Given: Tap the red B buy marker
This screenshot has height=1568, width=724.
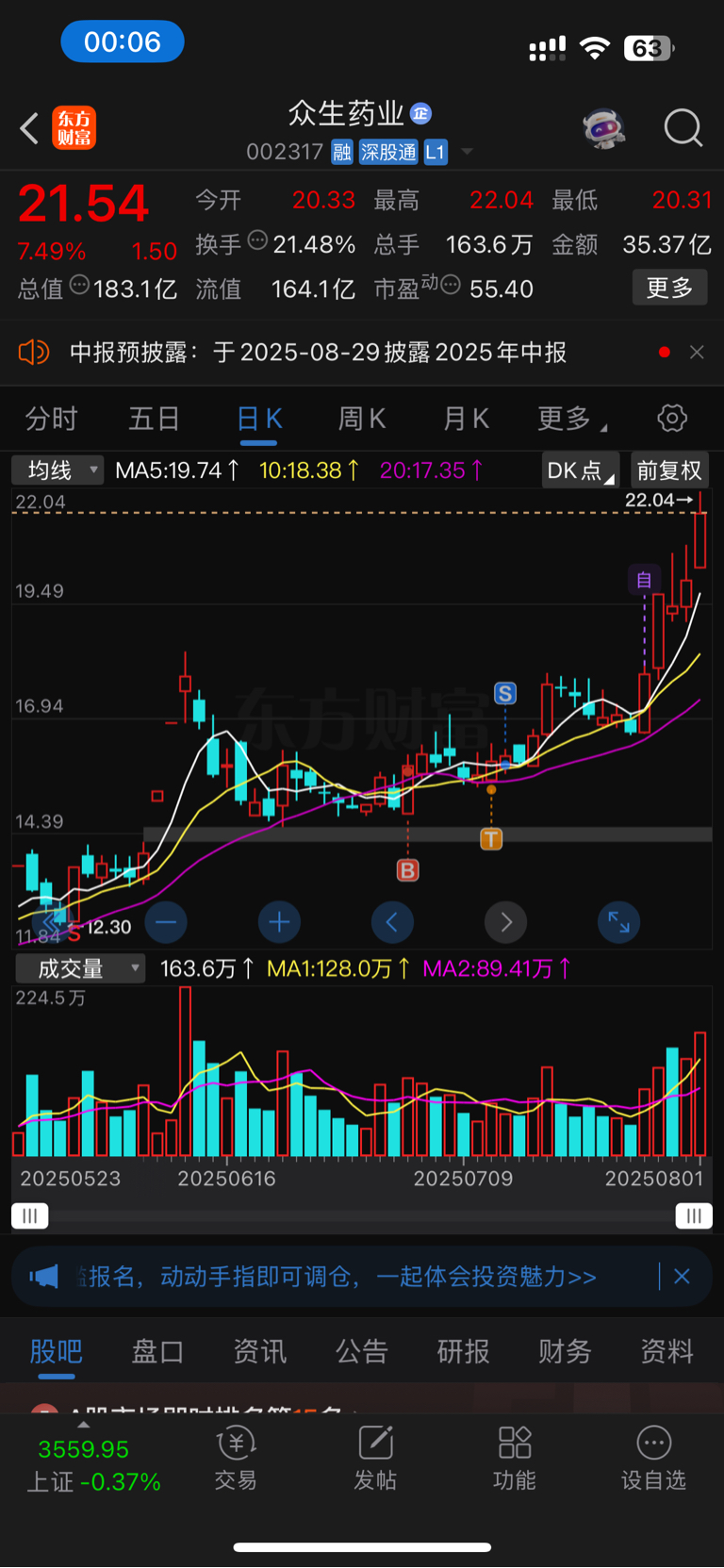Looking at the screenshot, I should pyautogui.click(x=407, y=870).
